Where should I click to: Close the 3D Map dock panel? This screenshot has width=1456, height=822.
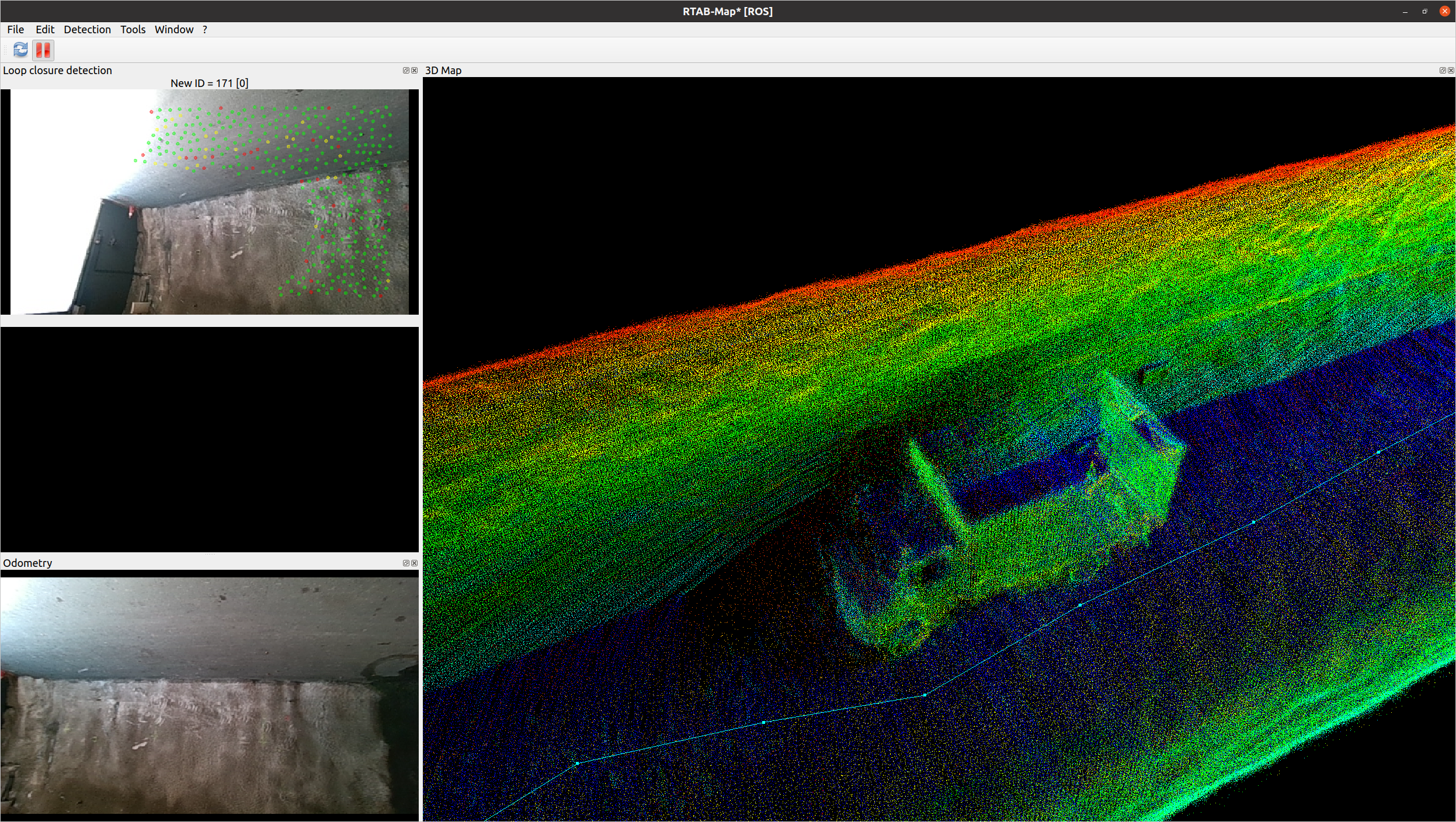1451,70
